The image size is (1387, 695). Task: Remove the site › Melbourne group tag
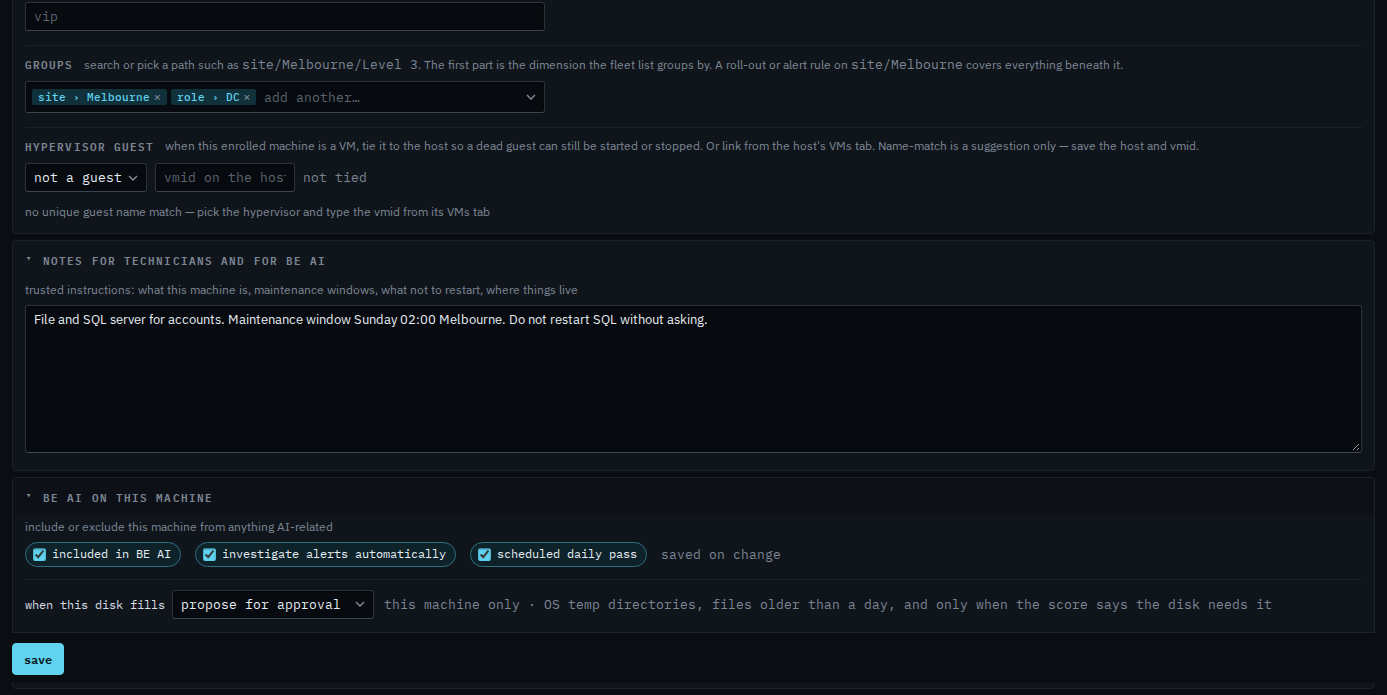point(157,98)
